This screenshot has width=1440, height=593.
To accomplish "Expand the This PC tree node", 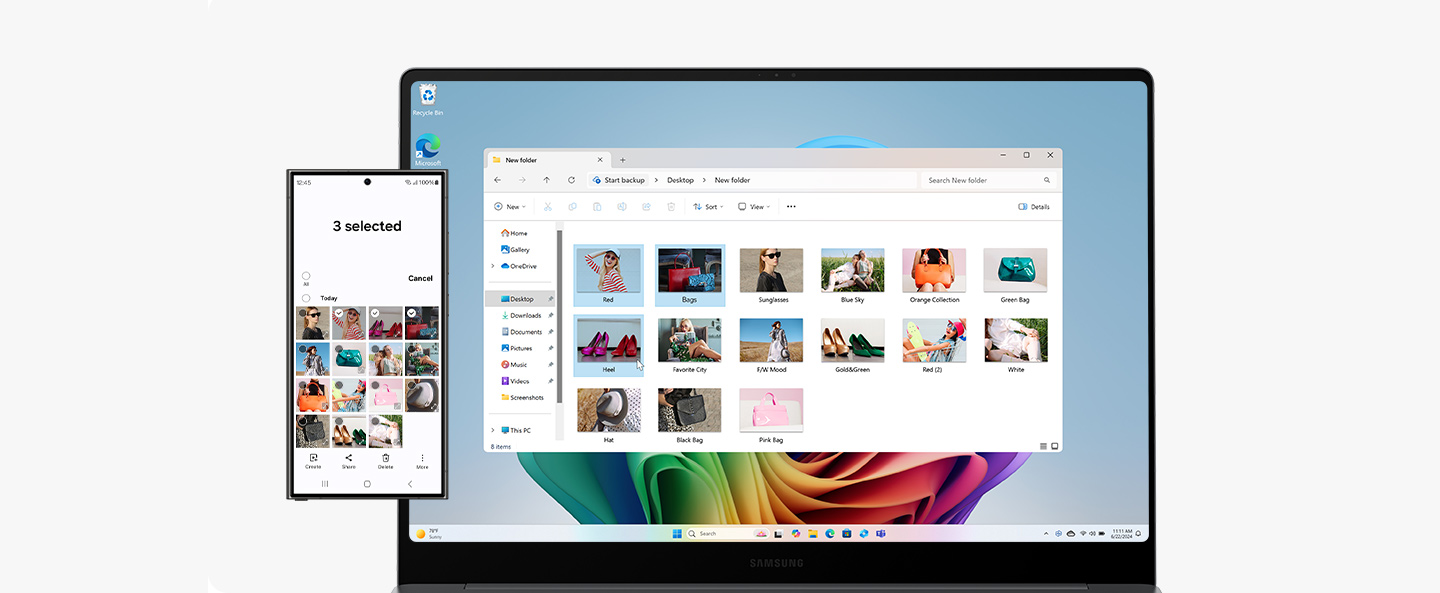I will pos(492,431).
